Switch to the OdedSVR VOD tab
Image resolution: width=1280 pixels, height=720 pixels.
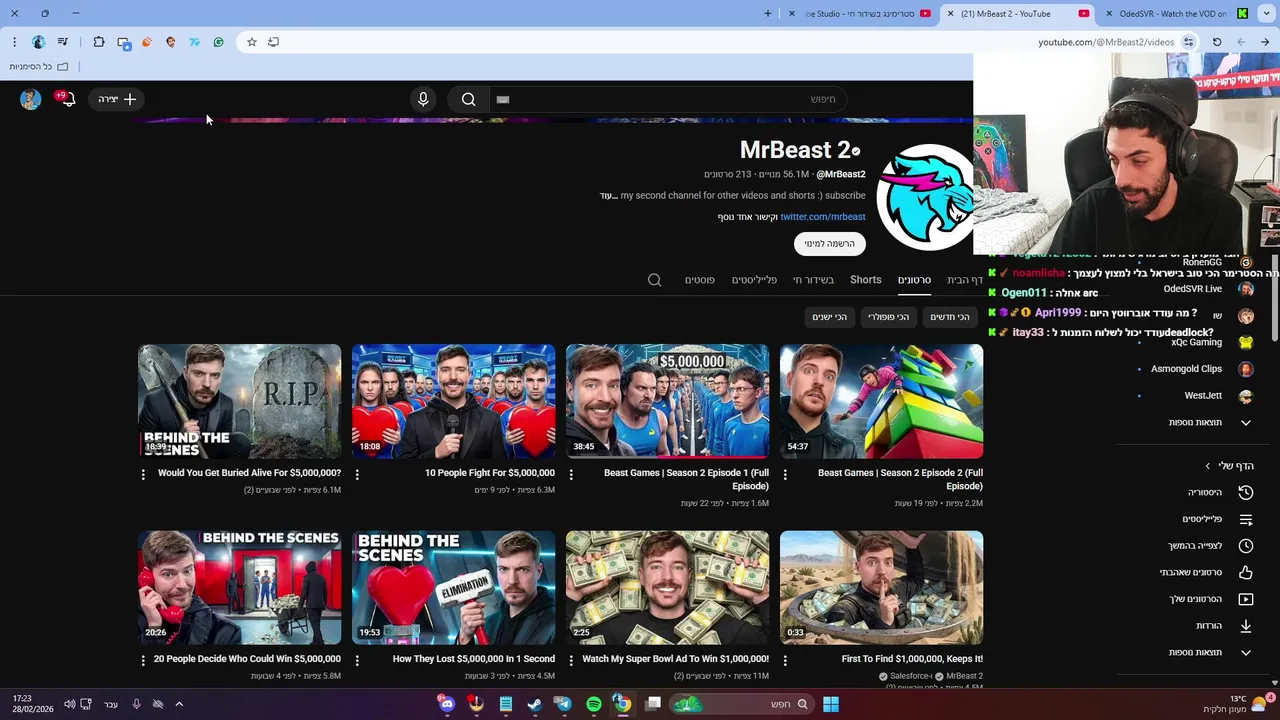[x=1172, y=14]
